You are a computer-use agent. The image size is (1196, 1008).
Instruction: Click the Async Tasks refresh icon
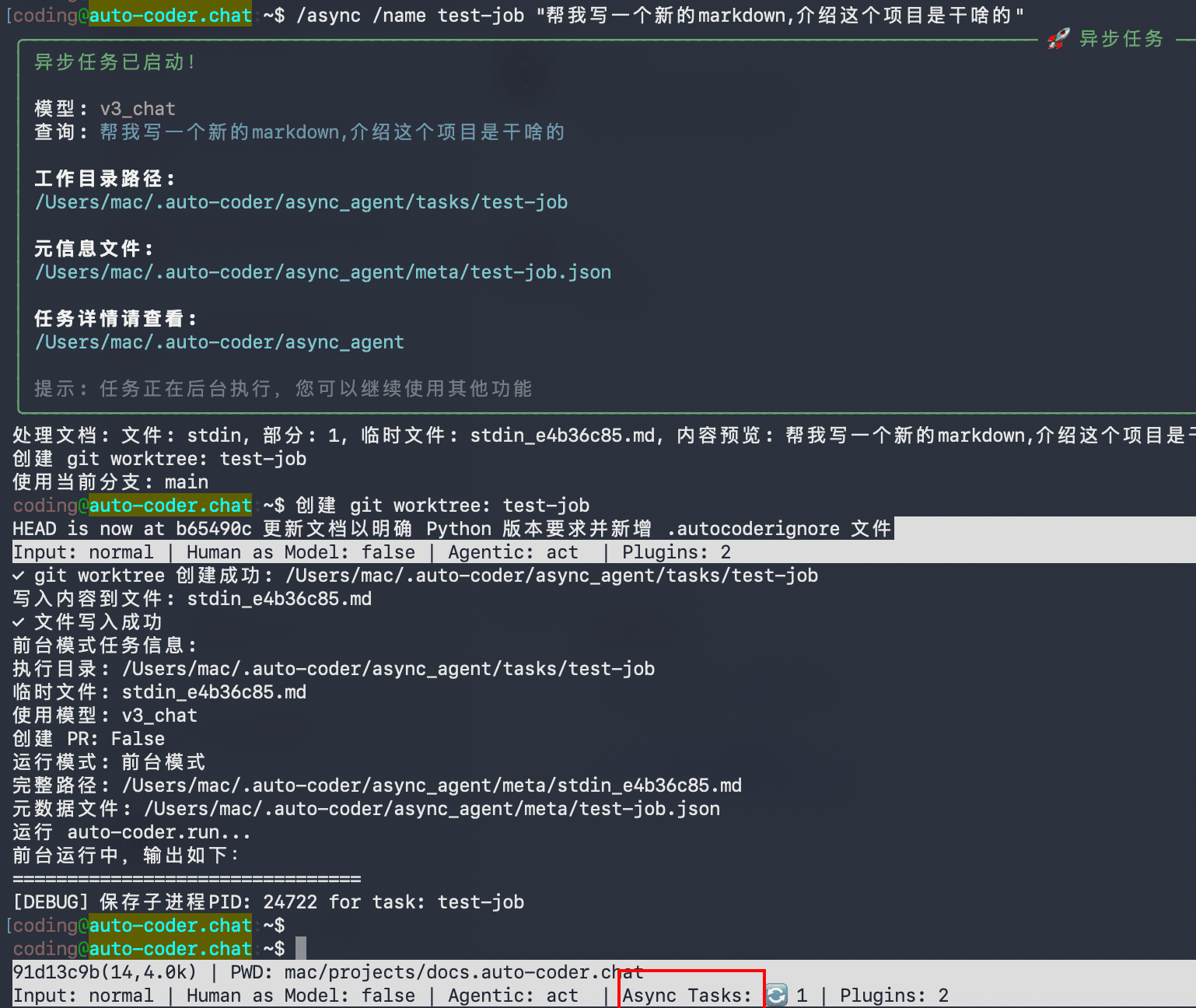pos(777,996)
